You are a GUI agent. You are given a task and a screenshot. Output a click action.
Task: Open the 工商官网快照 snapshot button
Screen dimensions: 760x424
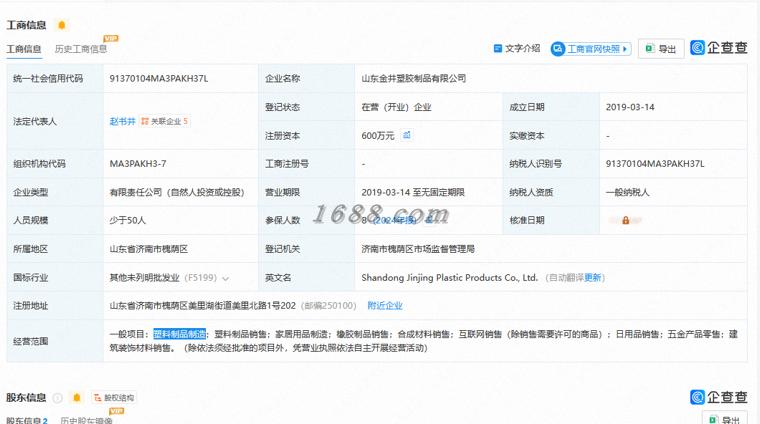591,49
